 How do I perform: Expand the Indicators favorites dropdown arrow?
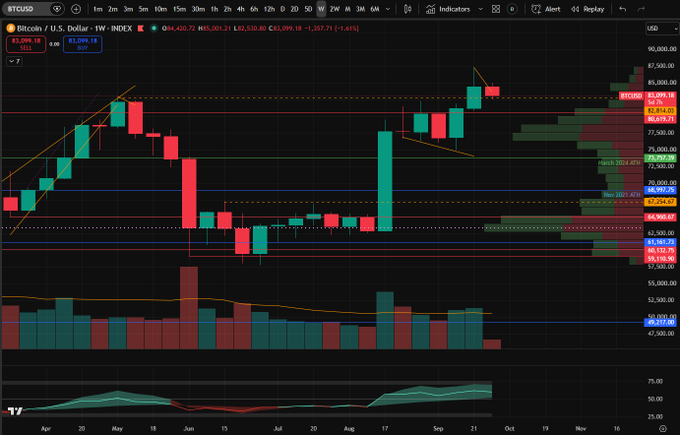[480, 9]
